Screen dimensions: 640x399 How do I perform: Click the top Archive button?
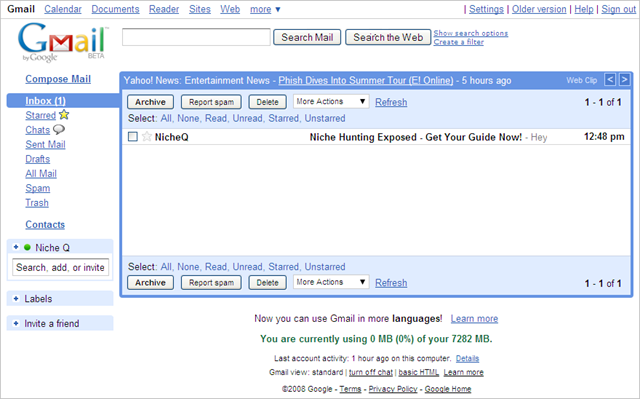pyautogui.click(x=150, y=102)
